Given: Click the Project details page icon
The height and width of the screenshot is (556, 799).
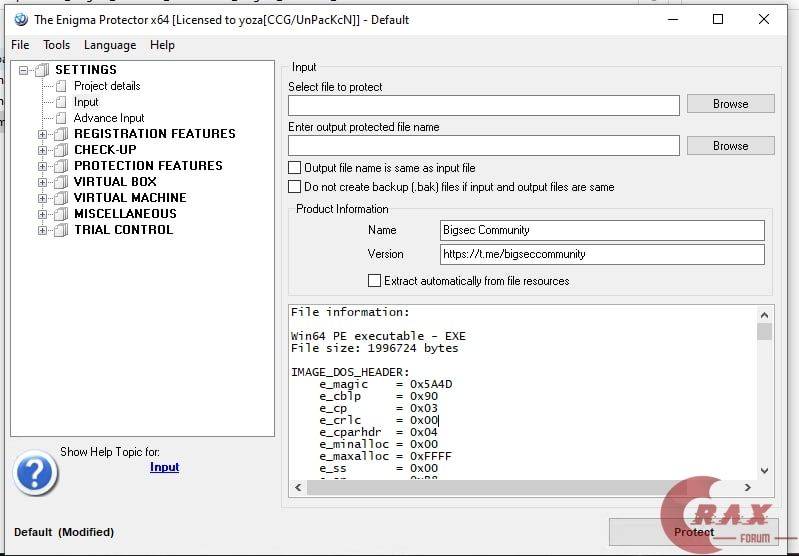Looking at the screenshot, I should (61, 86).
